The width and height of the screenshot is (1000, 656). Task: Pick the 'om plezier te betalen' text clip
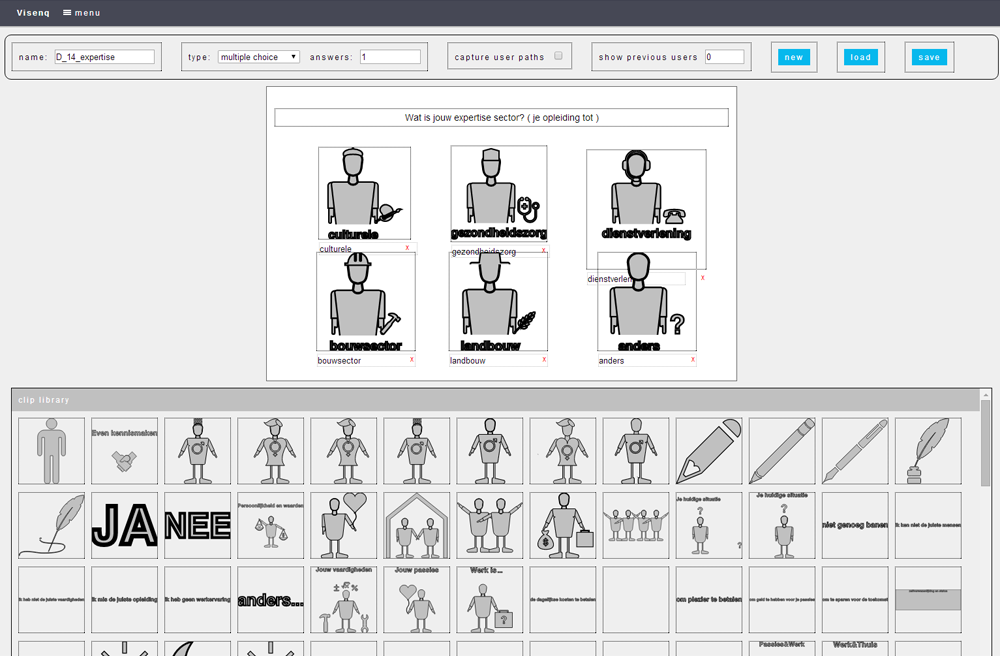click(x=709, y=600)
